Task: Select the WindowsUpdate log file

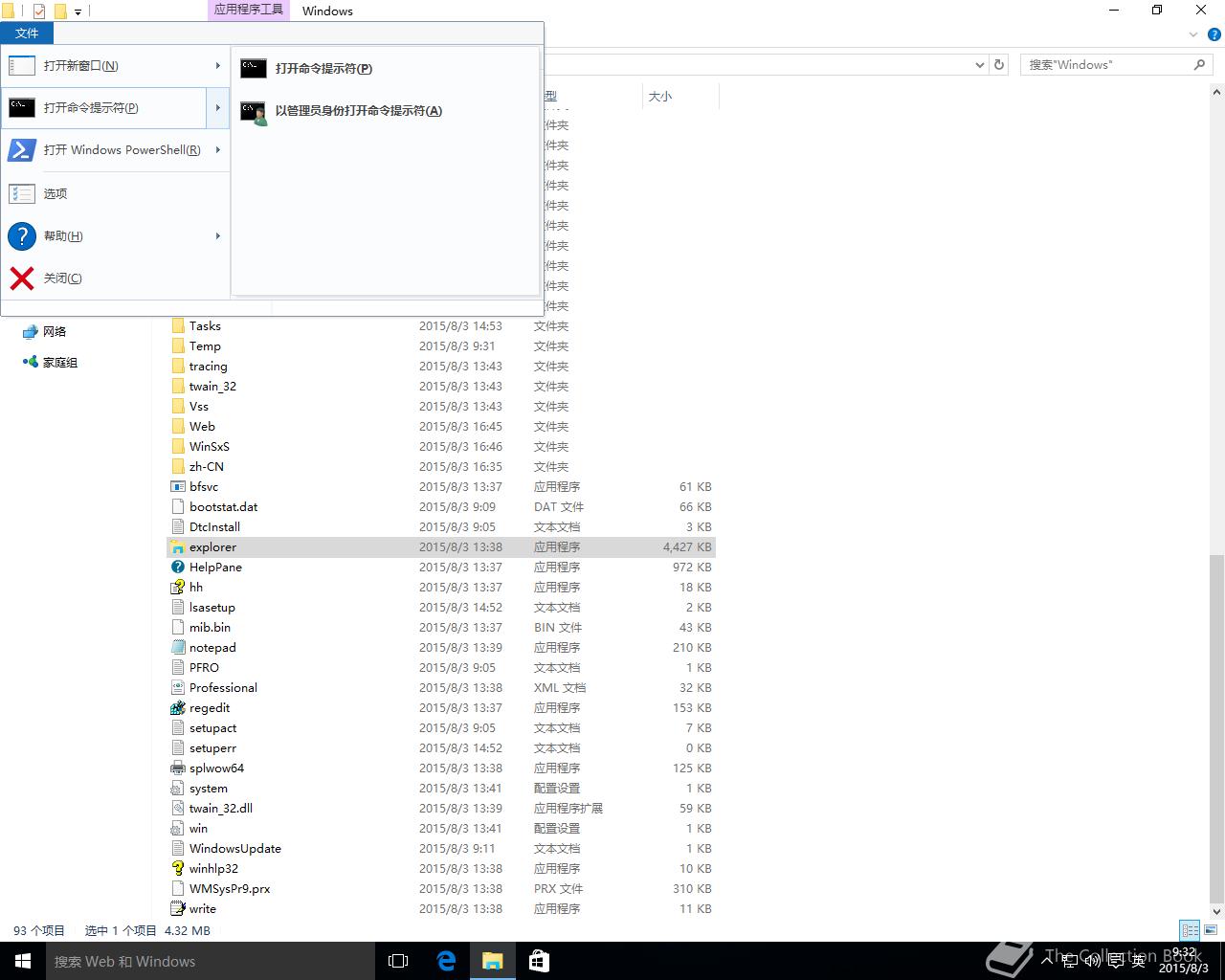Action: tap(442, 849)
